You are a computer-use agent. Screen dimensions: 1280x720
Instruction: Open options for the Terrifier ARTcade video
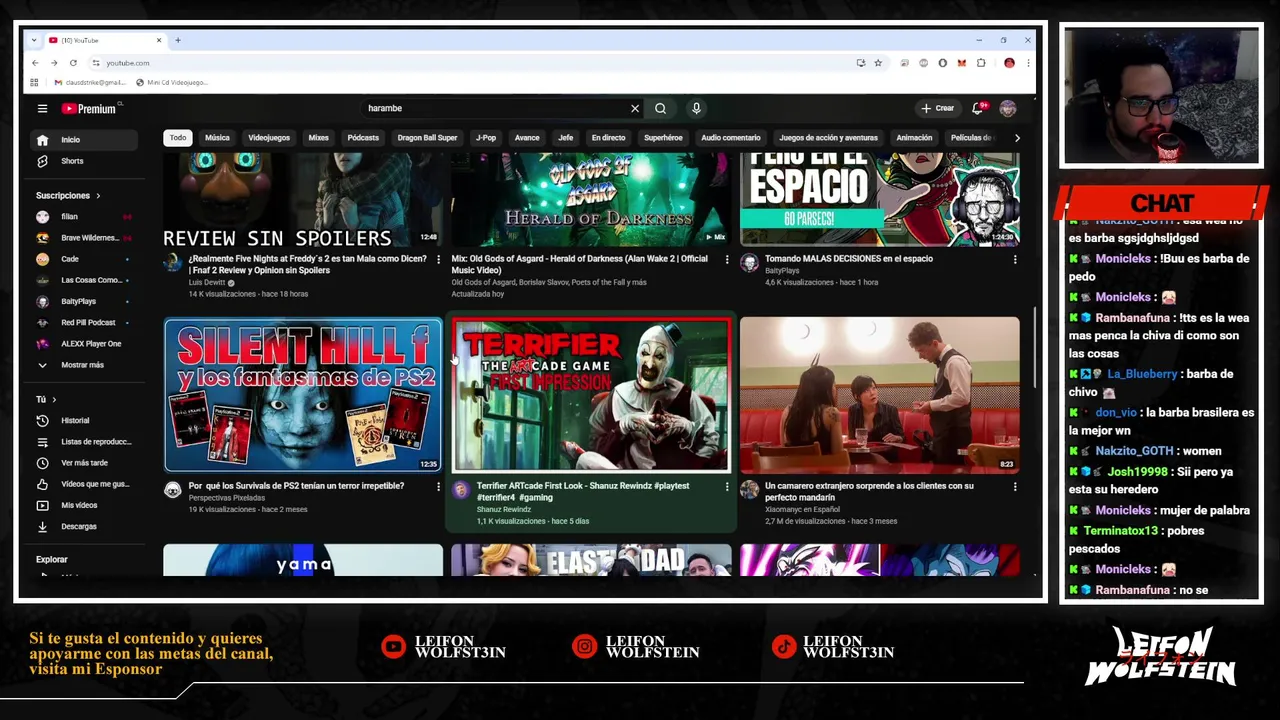727,486
